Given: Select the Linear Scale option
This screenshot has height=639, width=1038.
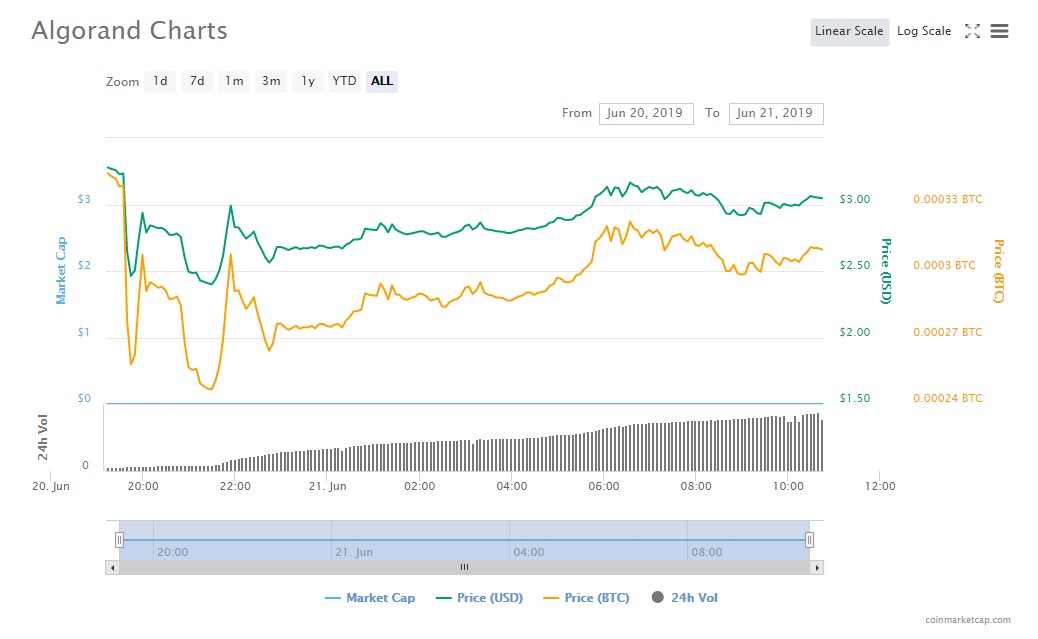Looking at the screenshot, I should coord(849,31).
